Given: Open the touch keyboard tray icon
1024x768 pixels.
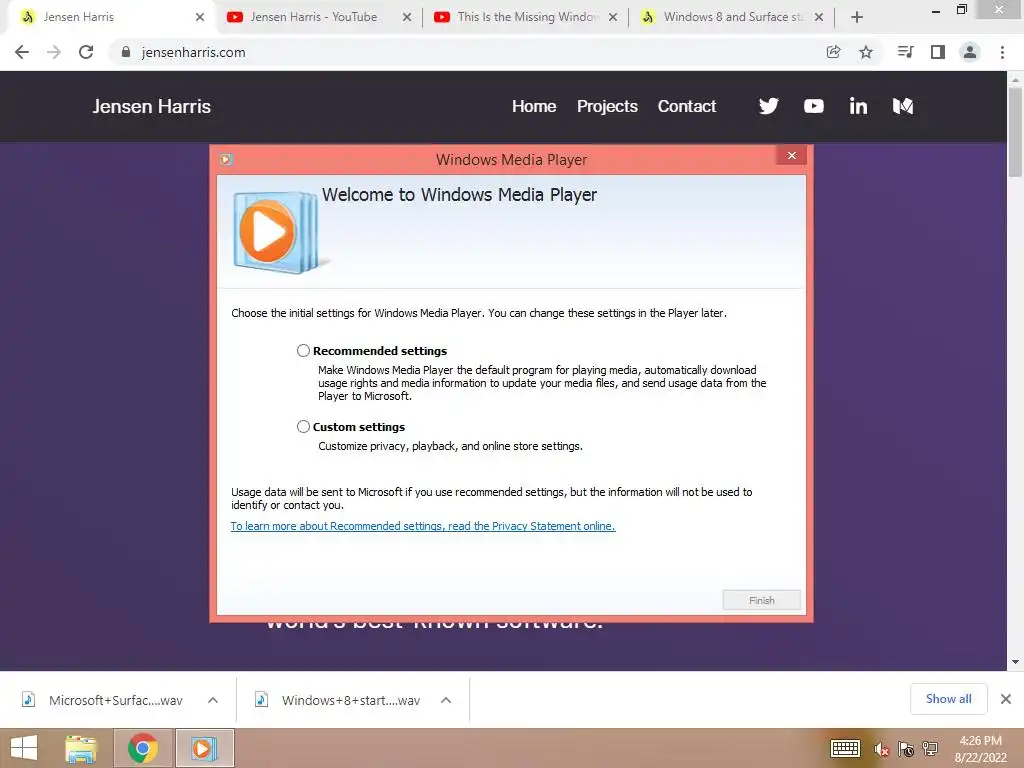Looking at the screenshot, I should click(845, 749).
